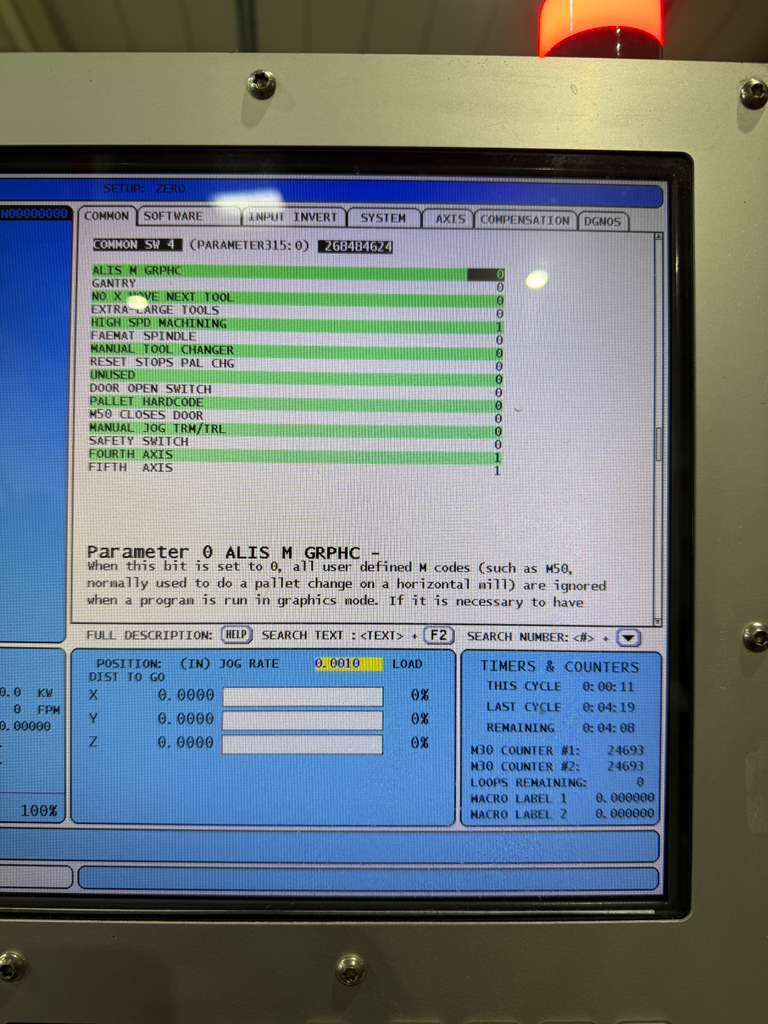Select the SAFETY SWITCH row

297,442
